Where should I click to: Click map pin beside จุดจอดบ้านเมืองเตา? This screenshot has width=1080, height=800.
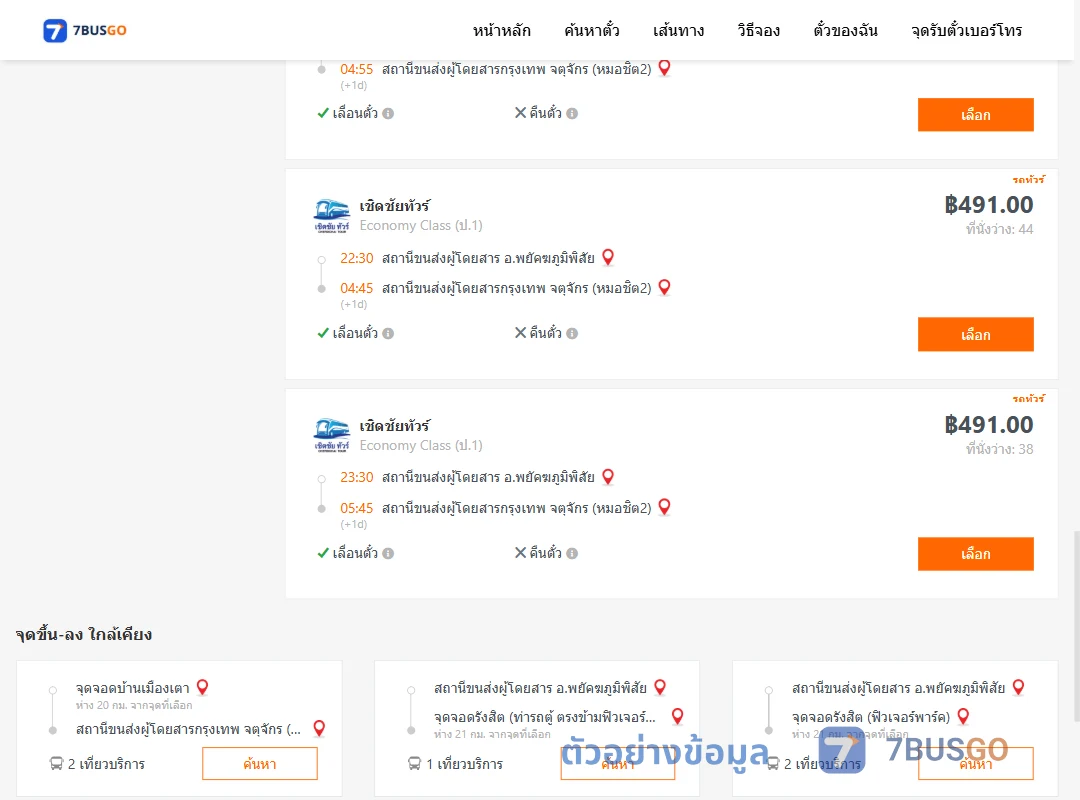[x=202, y=687]
